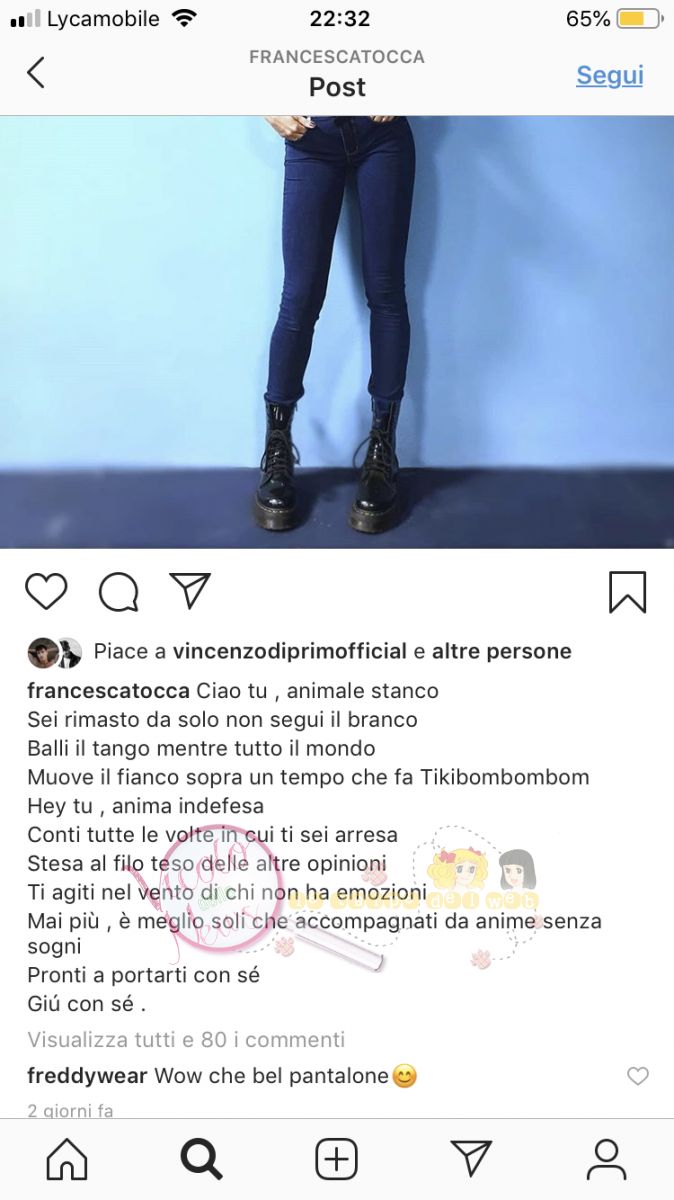Tap the Segui follow link

609,75
